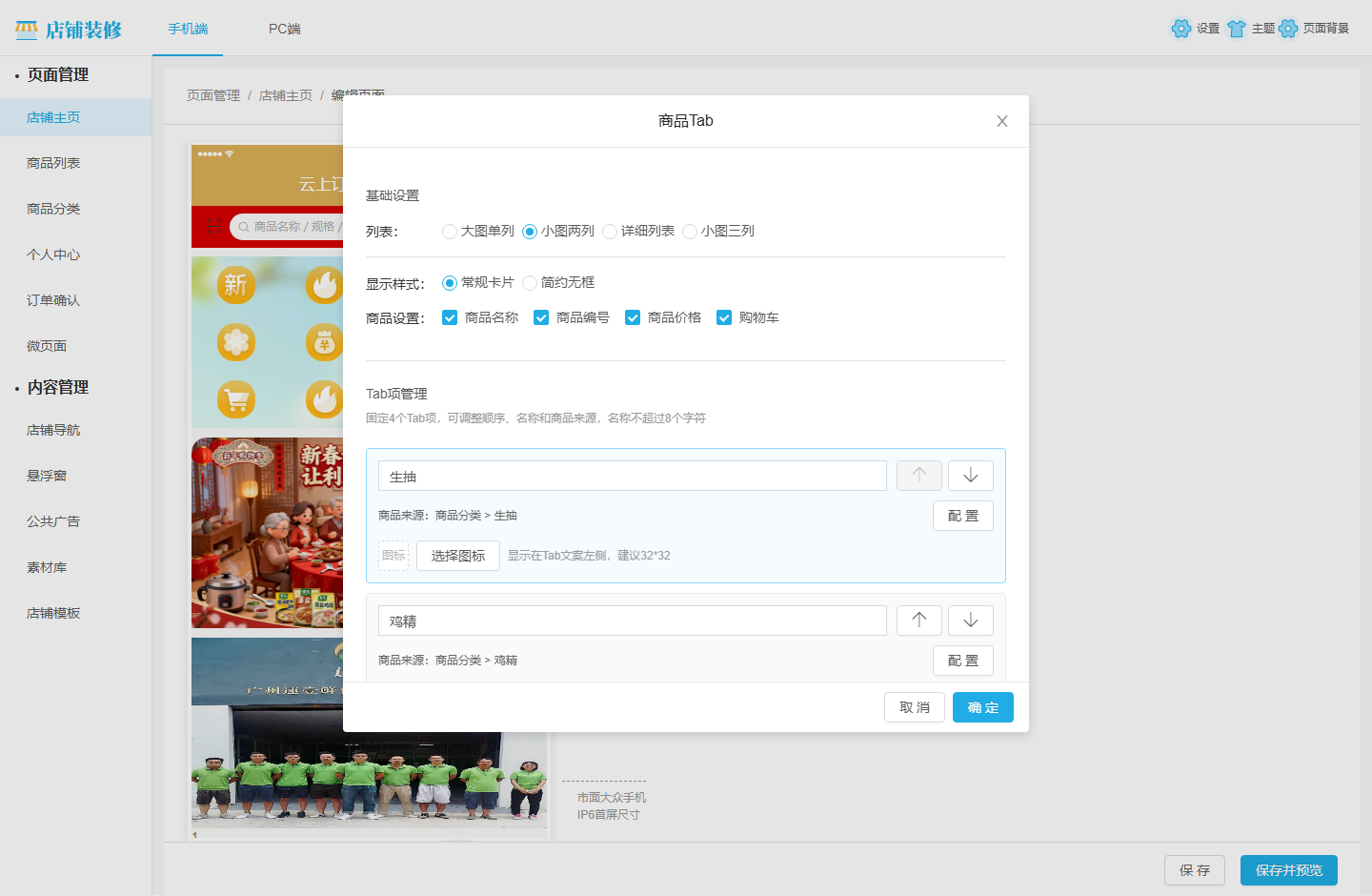
Task: Click the flame icon in the preview's top row
Action: pos(324,284)
